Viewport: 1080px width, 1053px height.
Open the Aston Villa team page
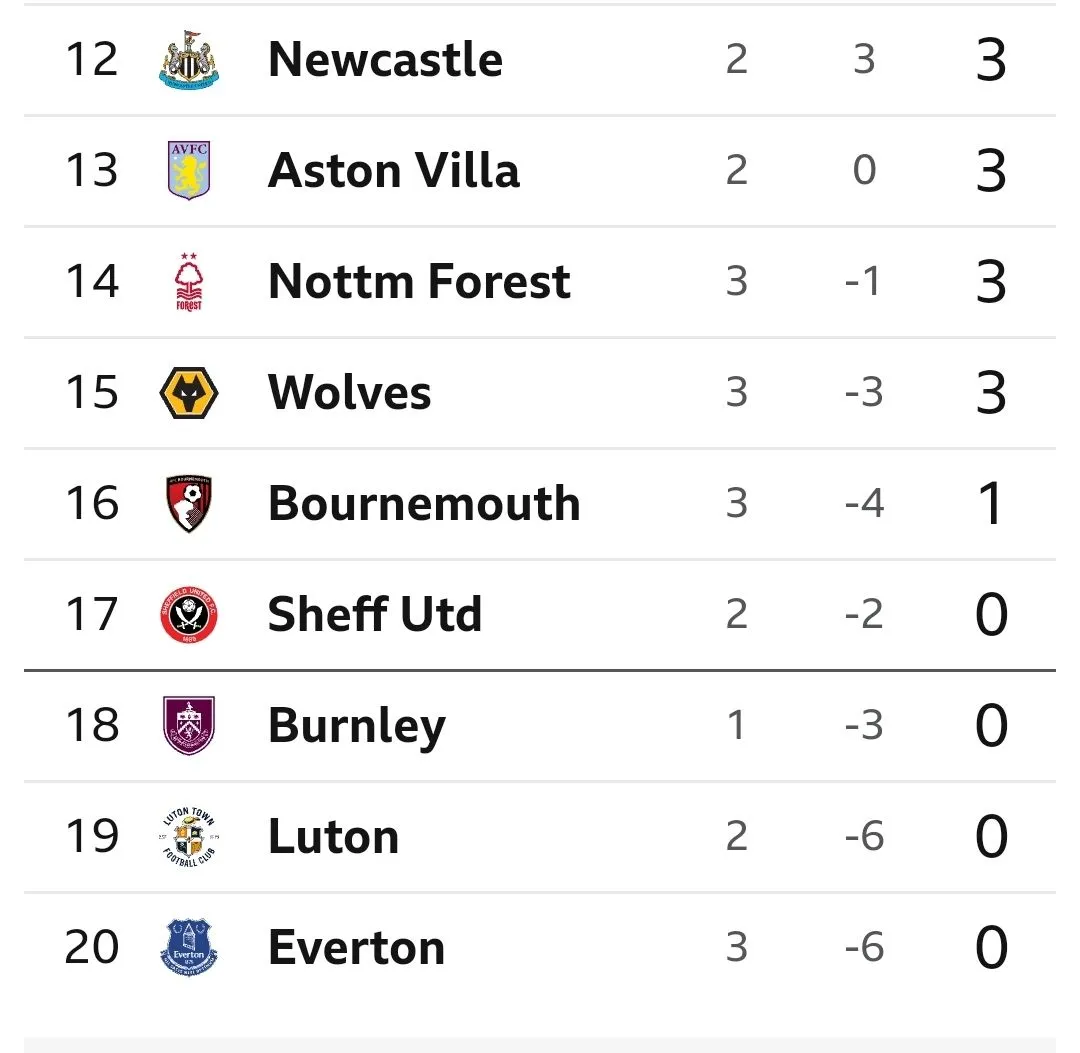point(394,171)
